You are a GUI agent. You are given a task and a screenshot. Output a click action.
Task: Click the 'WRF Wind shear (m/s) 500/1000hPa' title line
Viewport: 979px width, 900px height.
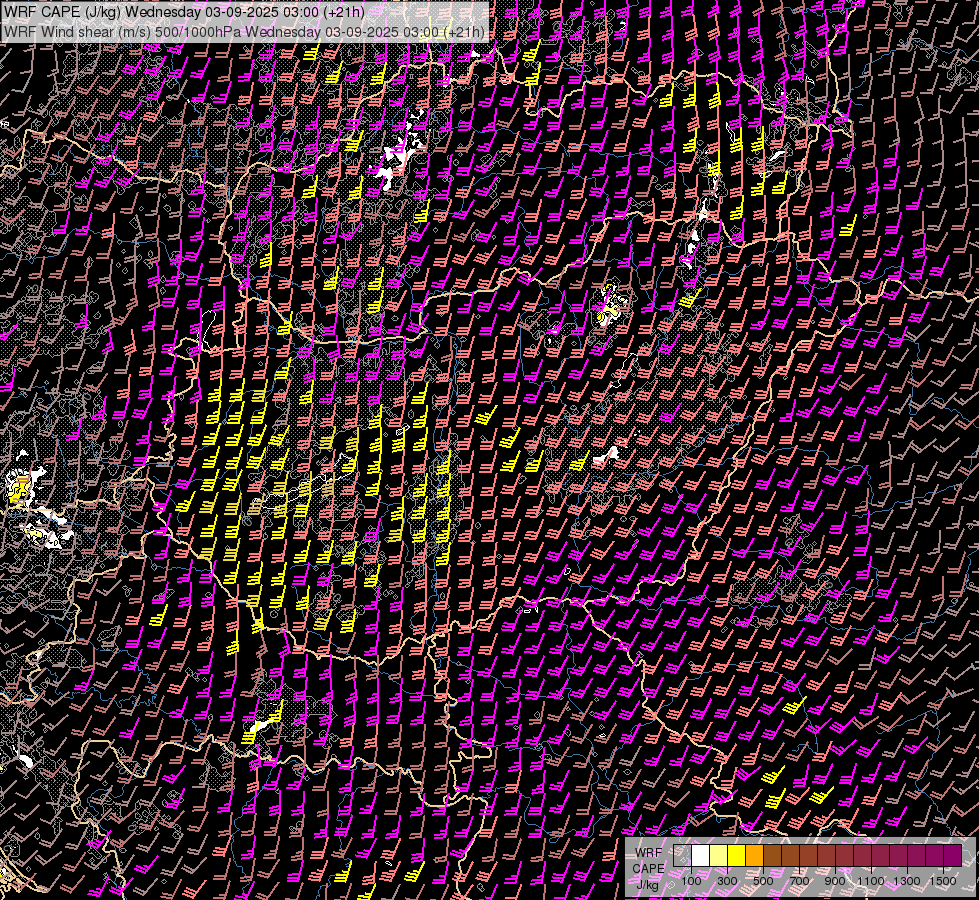pyautogui.click(x=244, y=31)
